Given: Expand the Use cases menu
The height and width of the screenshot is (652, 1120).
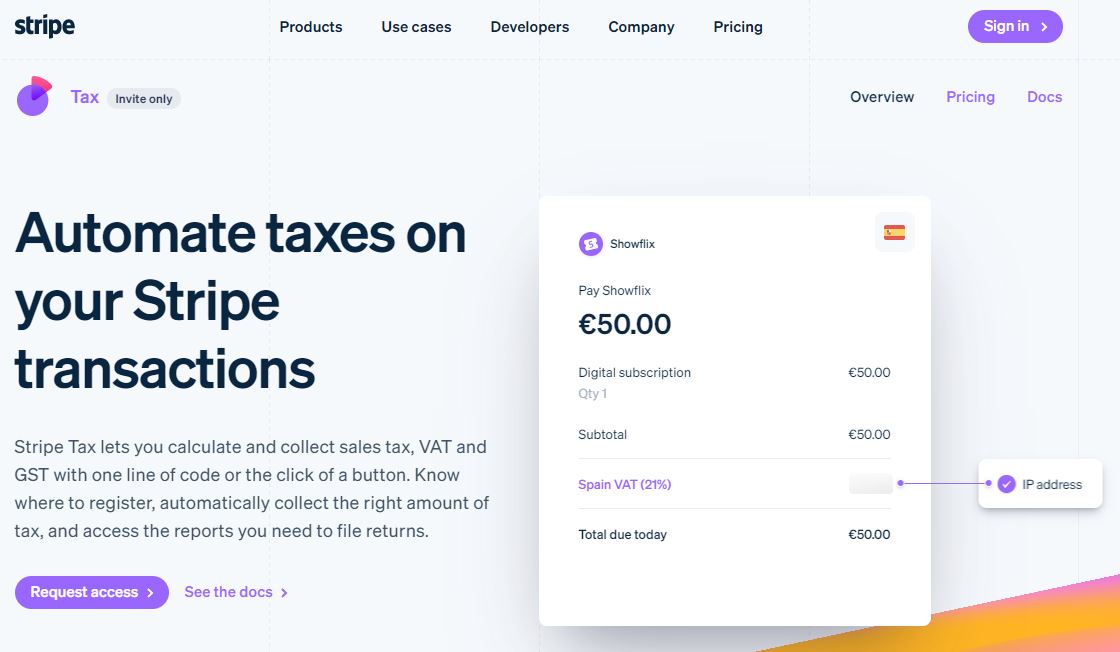Looking at the screenshot, I should pos(416,27).
